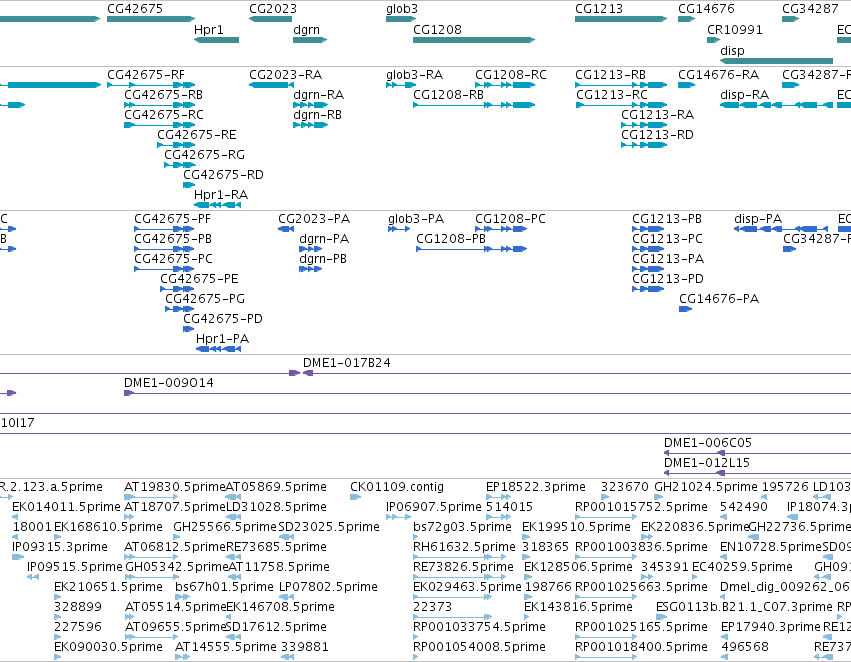
Task: Click EST LP07802.5prime label
Action: (x=328, y=587)
